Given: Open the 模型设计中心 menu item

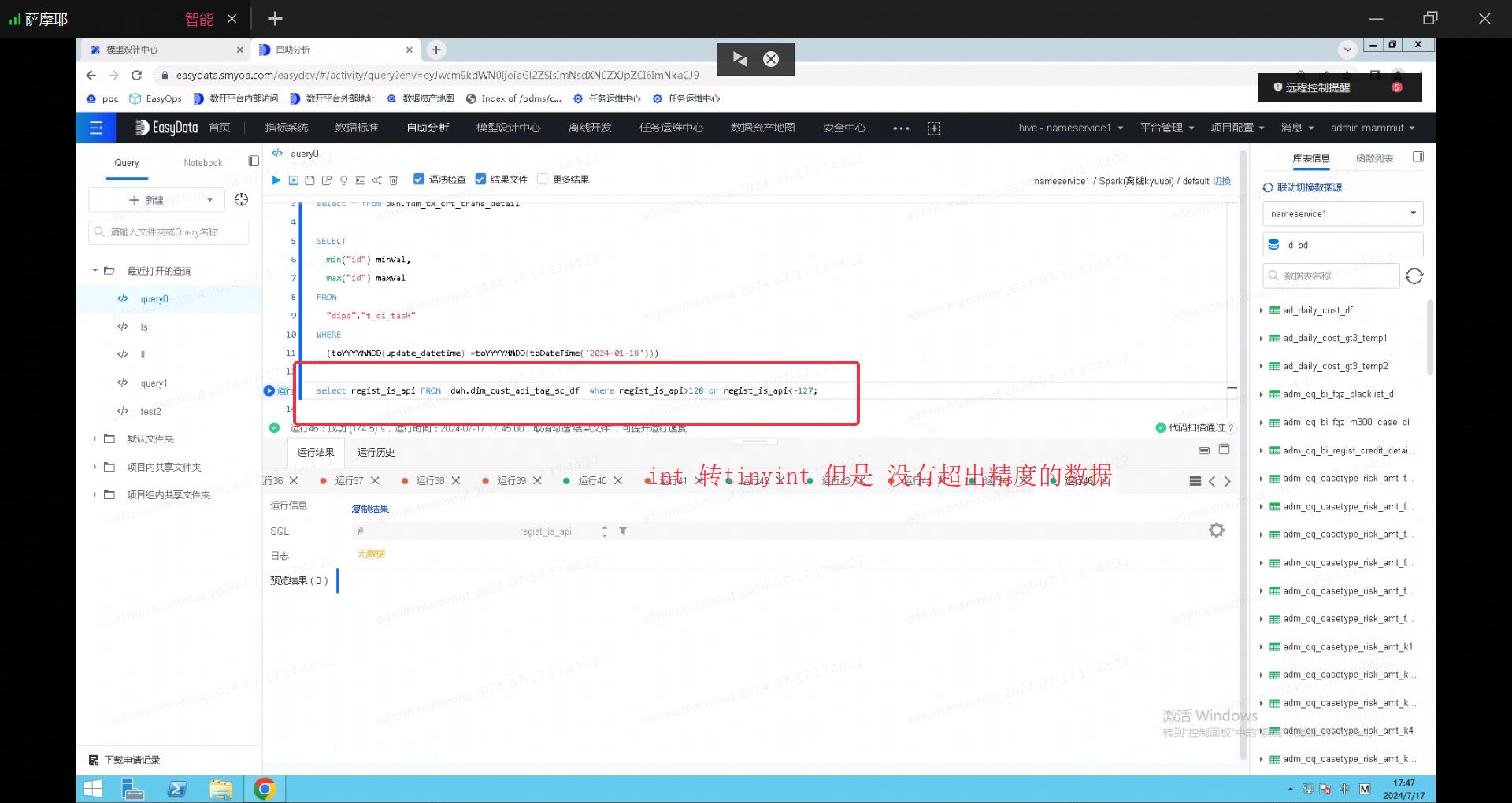Looking at the screenshot, I should tap(507, 128).
